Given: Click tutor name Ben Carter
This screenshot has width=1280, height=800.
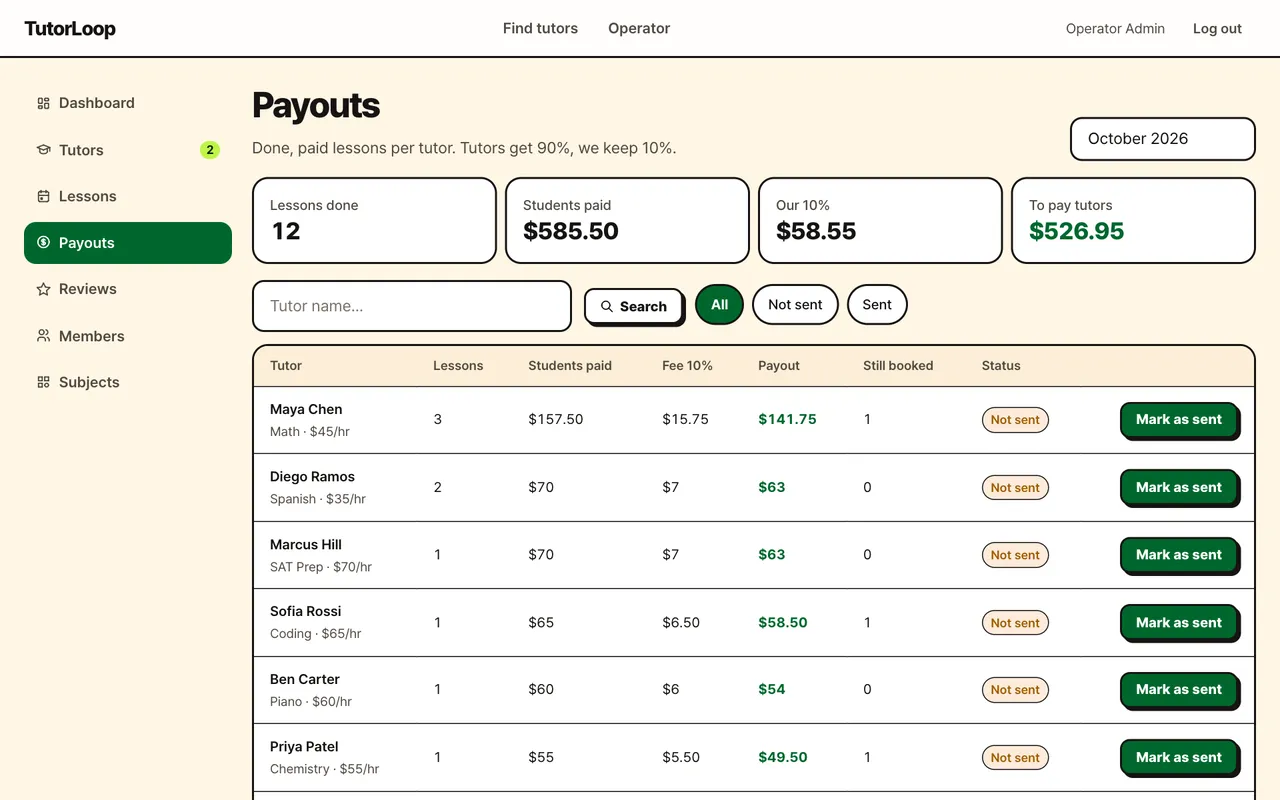Looking at the screenshot, I should (305, 679).
